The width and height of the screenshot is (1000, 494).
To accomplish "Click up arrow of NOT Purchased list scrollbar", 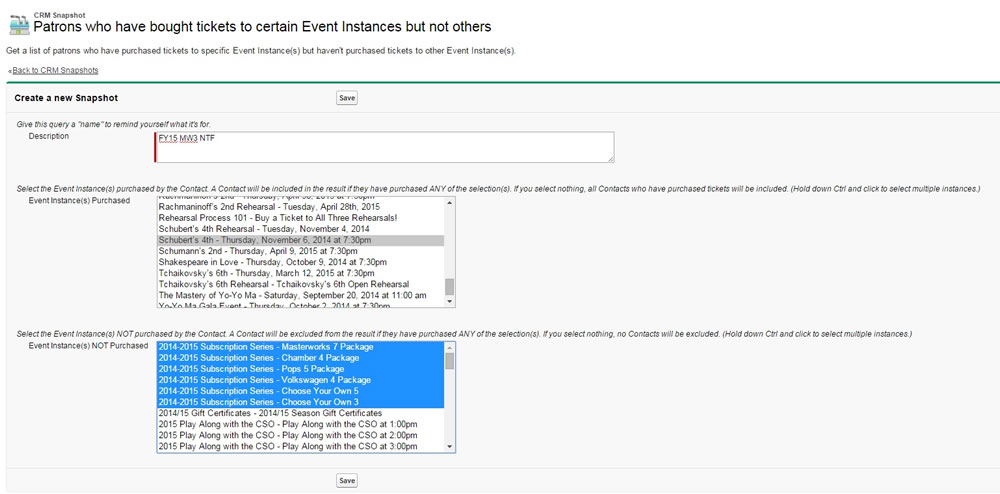I will pos(450,347).
